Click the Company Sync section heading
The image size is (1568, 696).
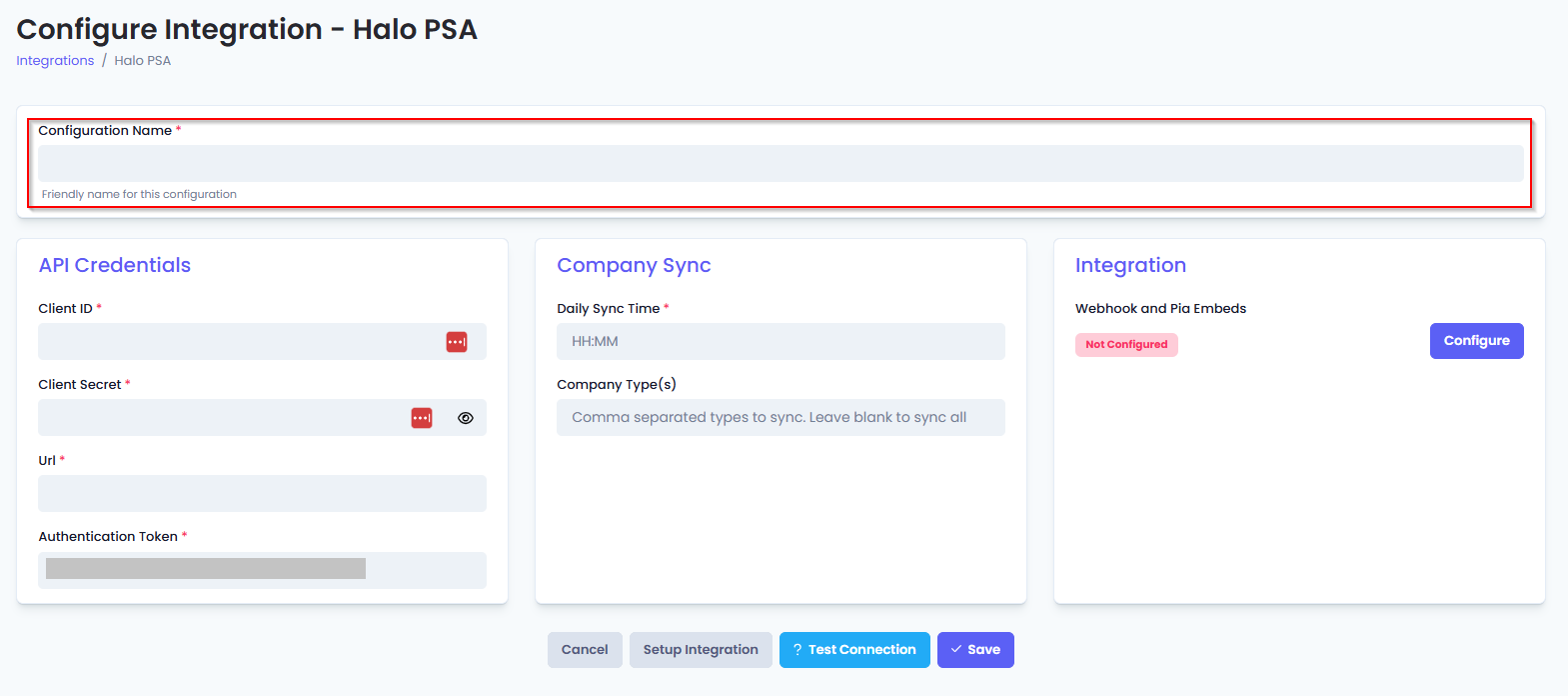pos(634,265)
